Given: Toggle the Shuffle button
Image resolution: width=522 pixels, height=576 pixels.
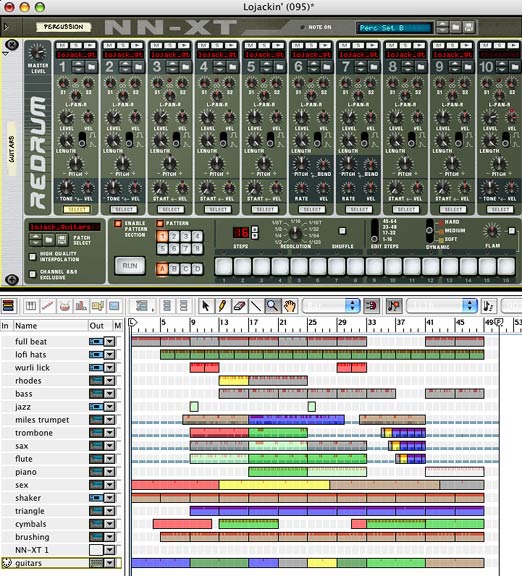Looking at the screenshot, I should 342,231.
